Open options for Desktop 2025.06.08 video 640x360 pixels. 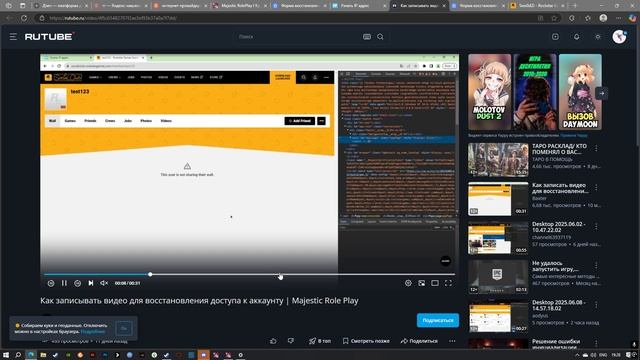click(596, 304)
